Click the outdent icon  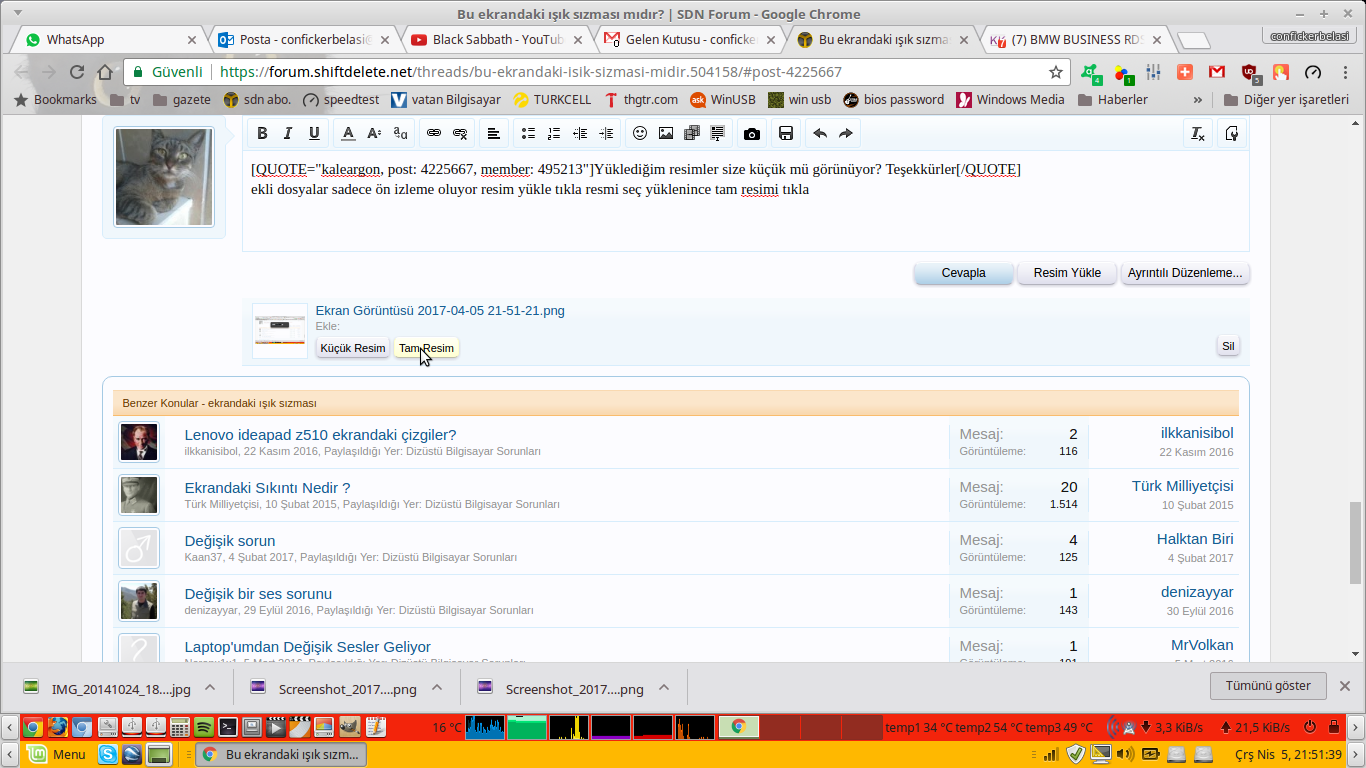point(580,133)
